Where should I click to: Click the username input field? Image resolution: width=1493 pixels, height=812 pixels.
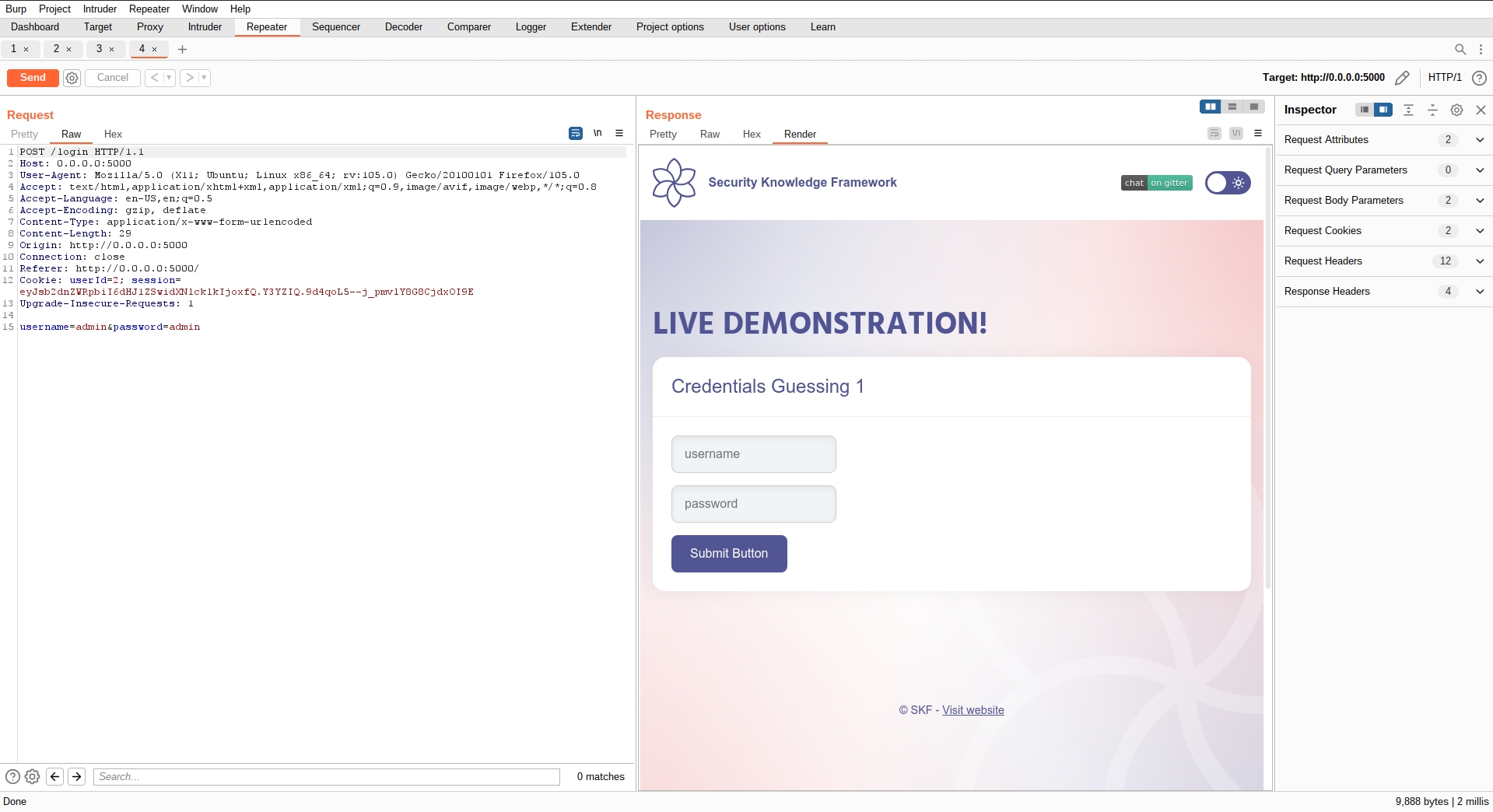tap(753, 454)
